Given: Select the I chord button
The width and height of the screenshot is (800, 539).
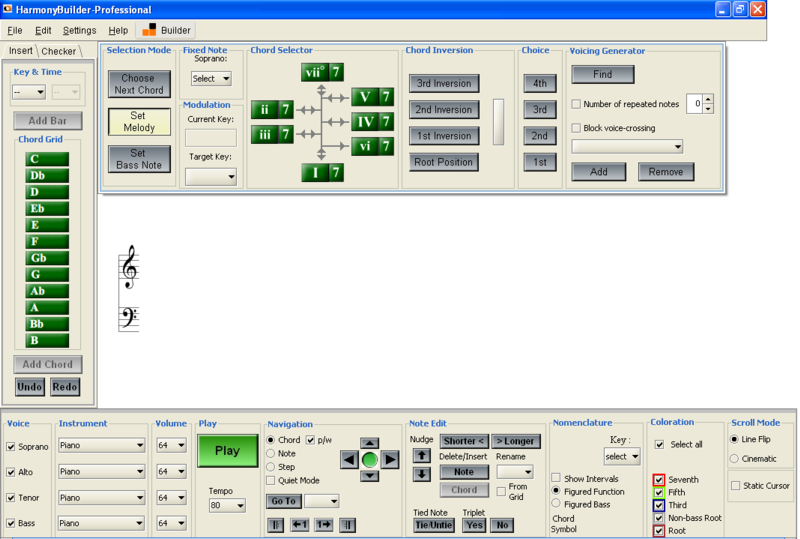Looking at the screenshot, I should (314, 173).
